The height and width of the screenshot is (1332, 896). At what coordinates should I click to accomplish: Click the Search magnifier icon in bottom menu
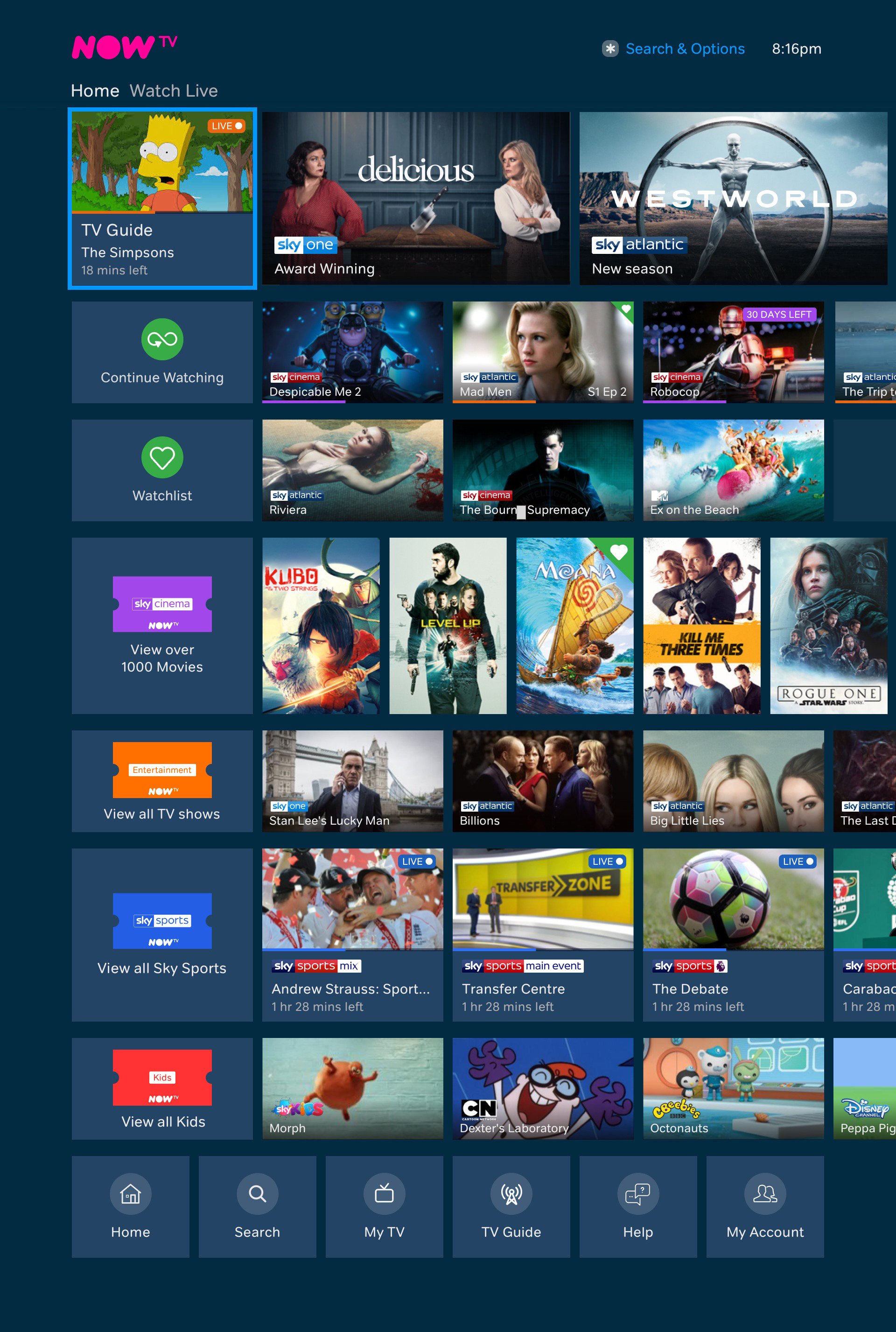coord(257,1194)
